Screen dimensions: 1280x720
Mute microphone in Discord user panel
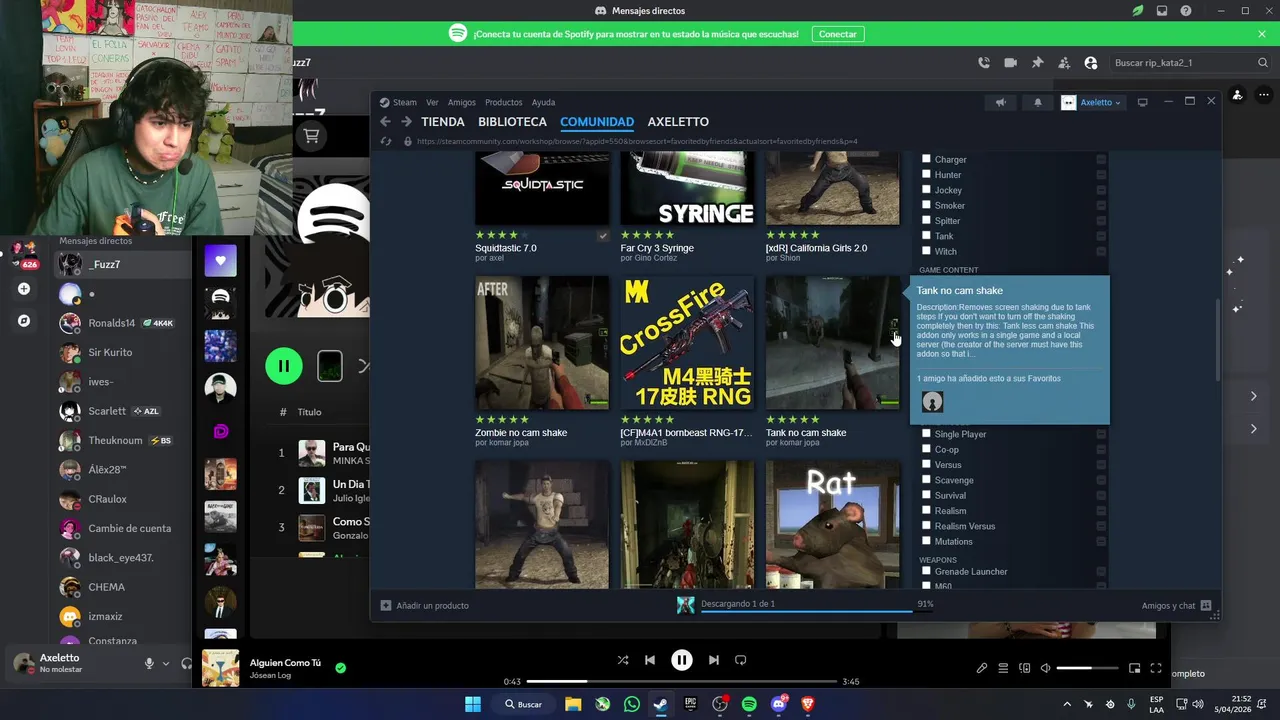coord(149,663)
